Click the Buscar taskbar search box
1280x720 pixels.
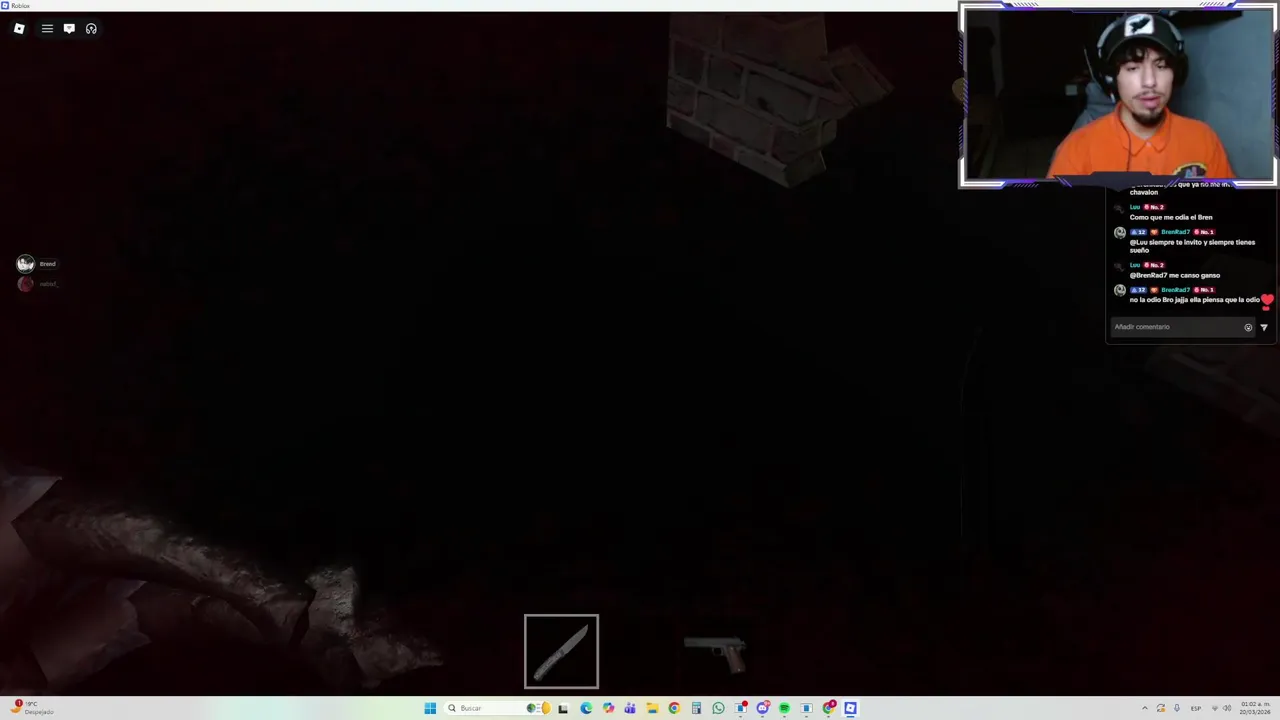497,708
